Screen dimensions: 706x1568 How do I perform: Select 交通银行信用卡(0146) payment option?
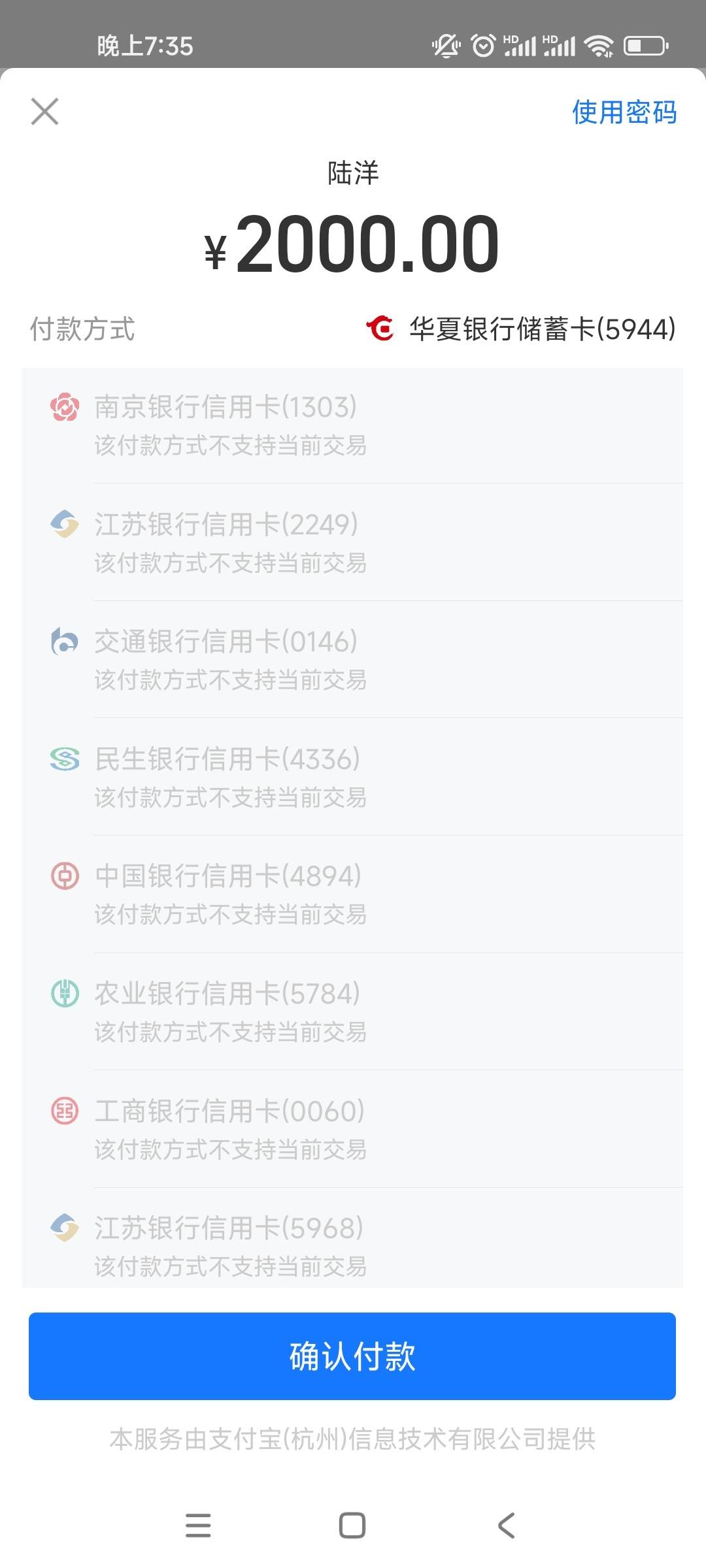click(352, 660)
